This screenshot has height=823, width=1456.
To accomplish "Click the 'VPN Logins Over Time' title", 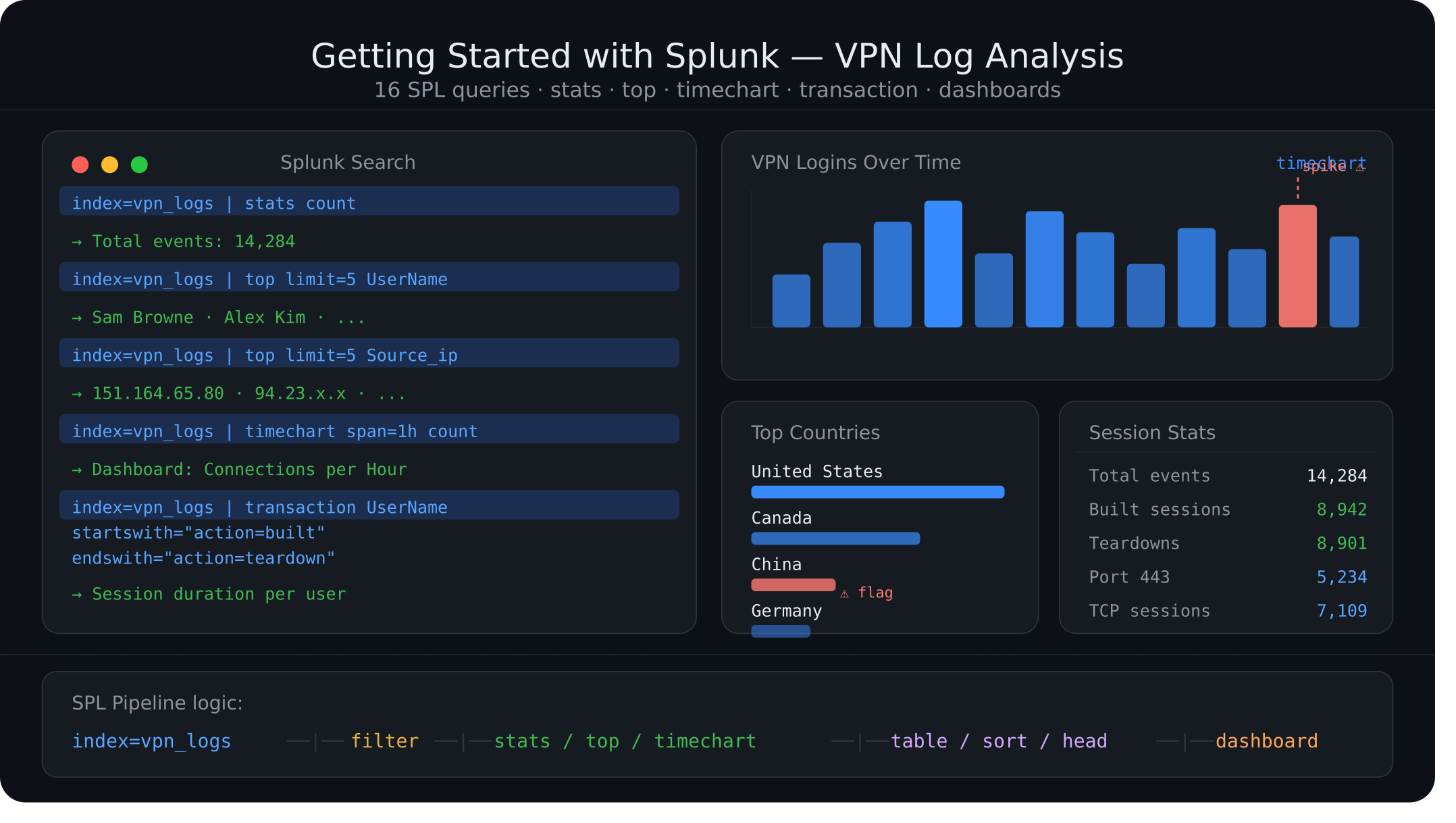I will 856,163.
